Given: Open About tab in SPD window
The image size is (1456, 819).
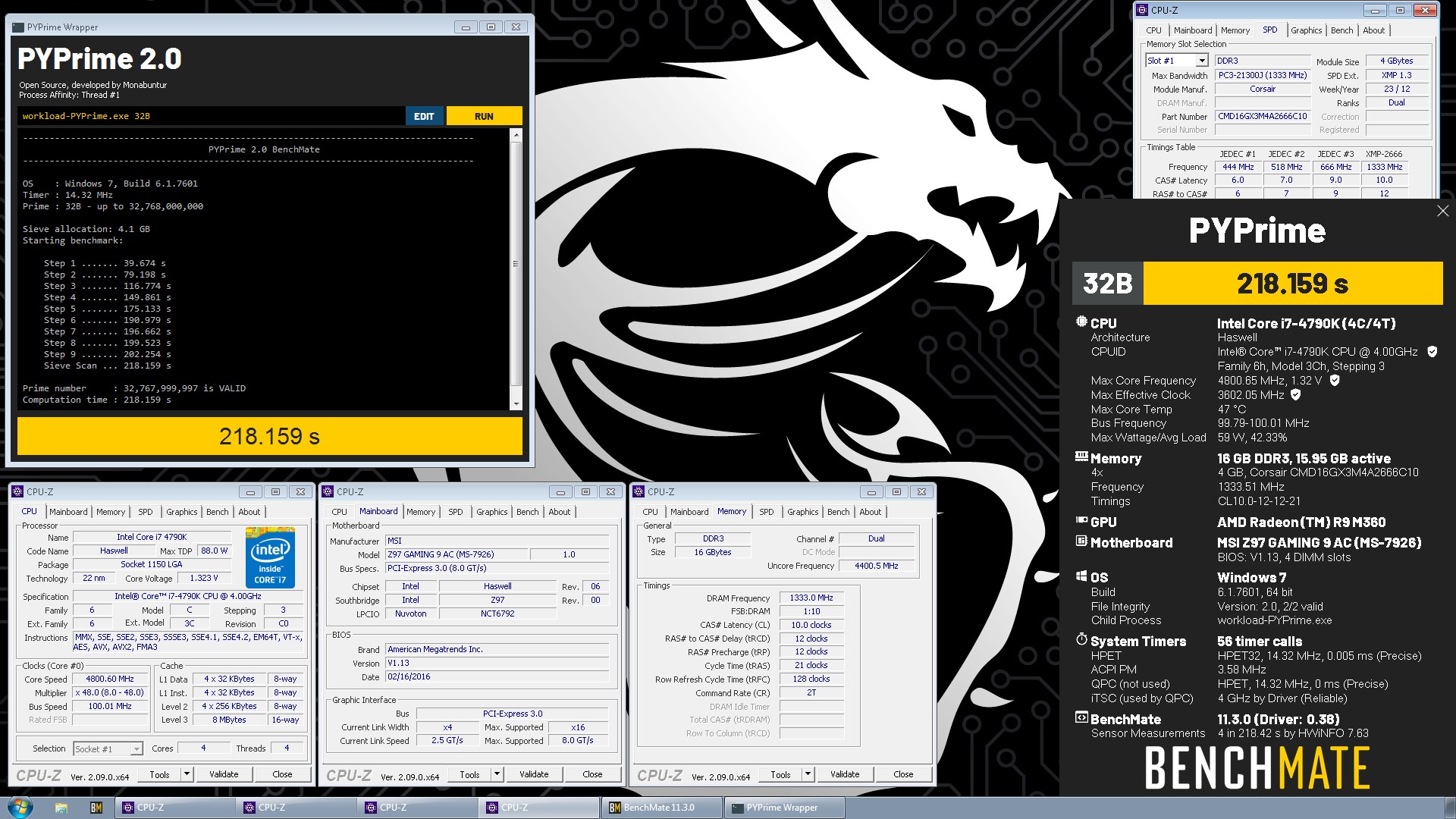Looking at the screenshot, I should click(1373, 30).
